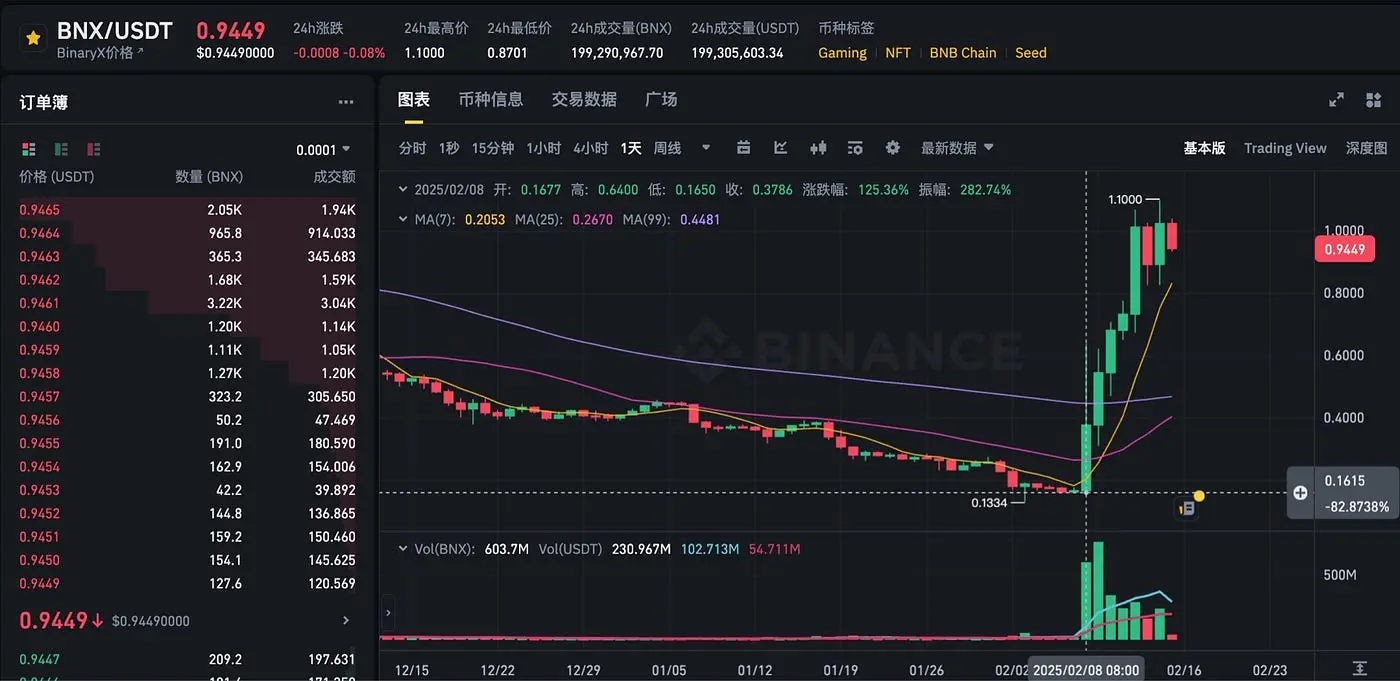The width and height of the screenshot is (1400, 681).
Task: Show sell-orders-only order book view
Action: point(94,149)
